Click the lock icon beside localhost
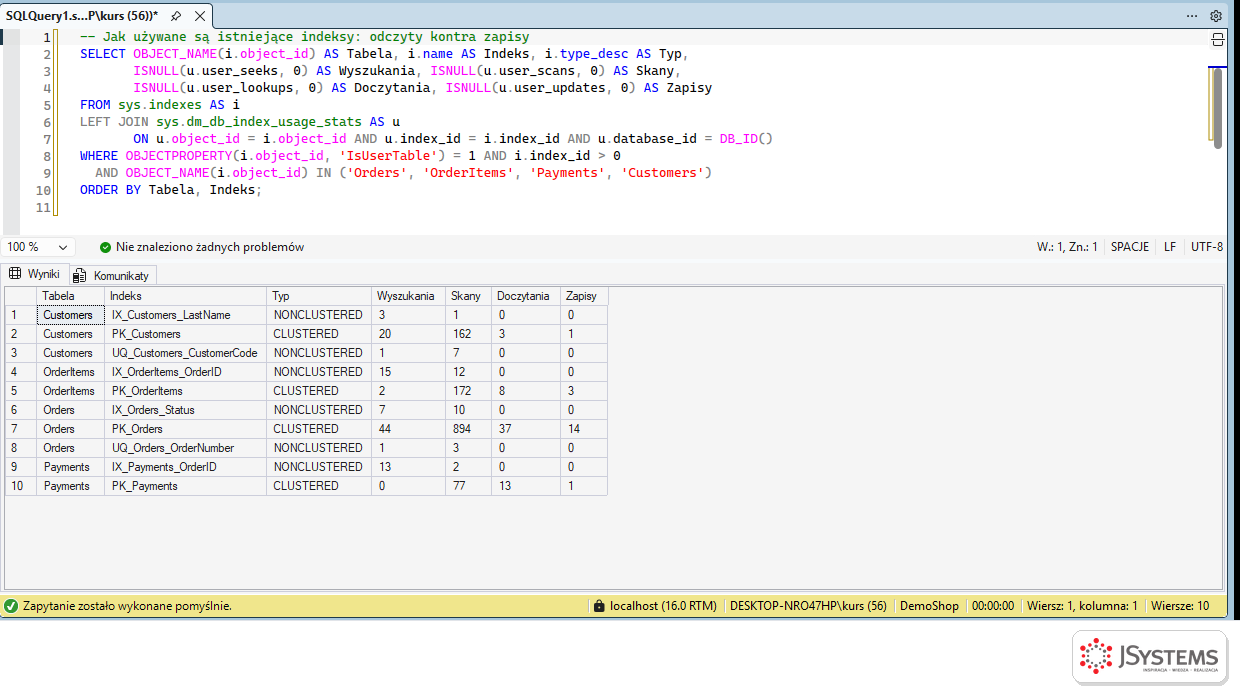The height and width of the screenshot is (692, 1240). tap(599, 606)
